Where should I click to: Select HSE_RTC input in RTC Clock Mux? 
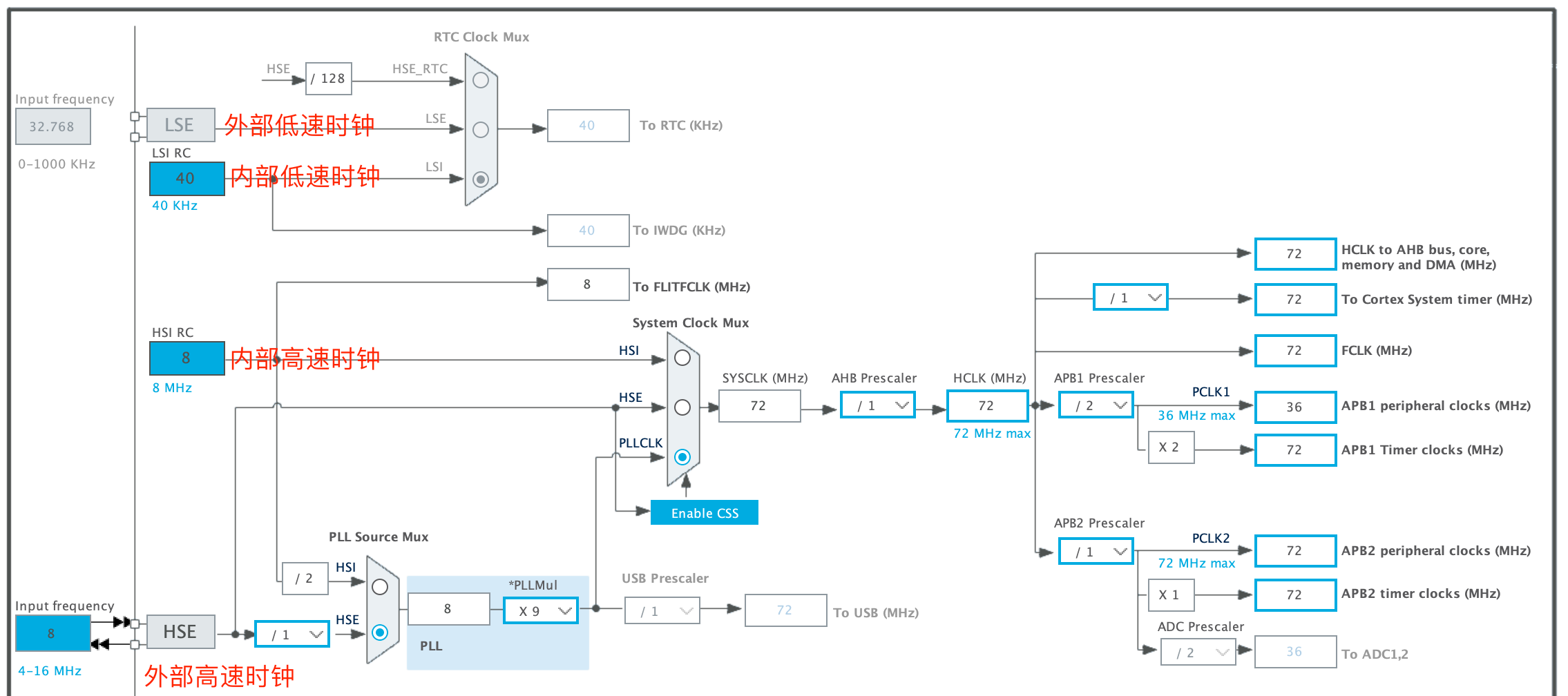(481, 80)
